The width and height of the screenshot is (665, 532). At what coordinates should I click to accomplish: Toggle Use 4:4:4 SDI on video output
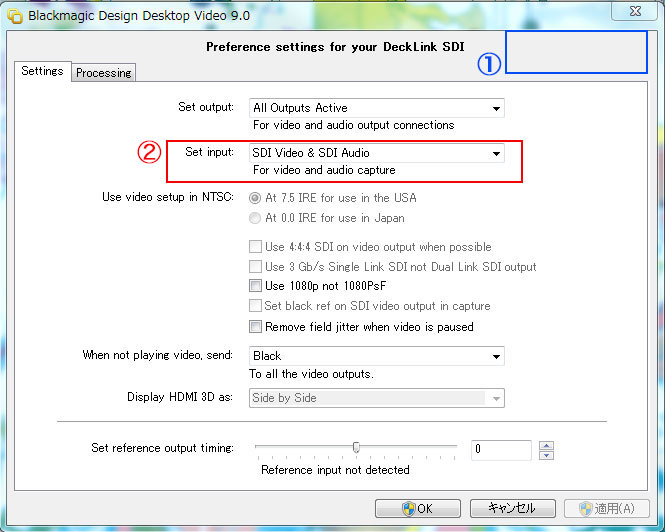pos(255,246)
